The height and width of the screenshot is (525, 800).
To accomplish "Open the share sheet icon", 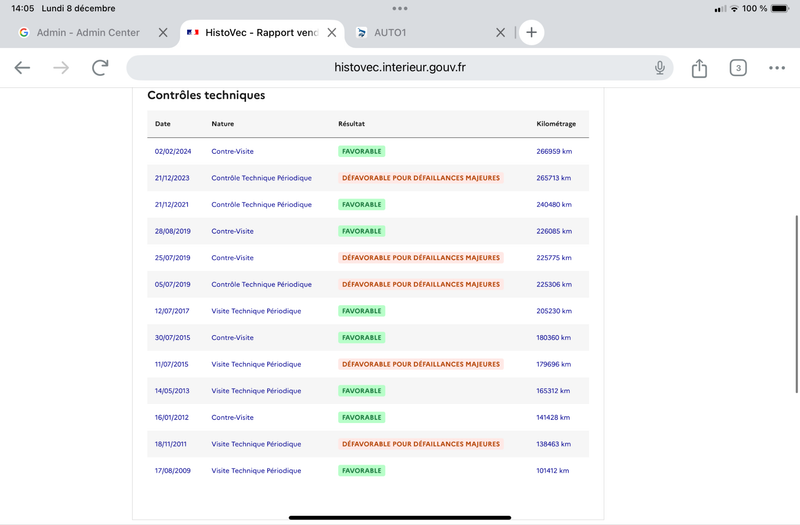I will tap(699, 68).
